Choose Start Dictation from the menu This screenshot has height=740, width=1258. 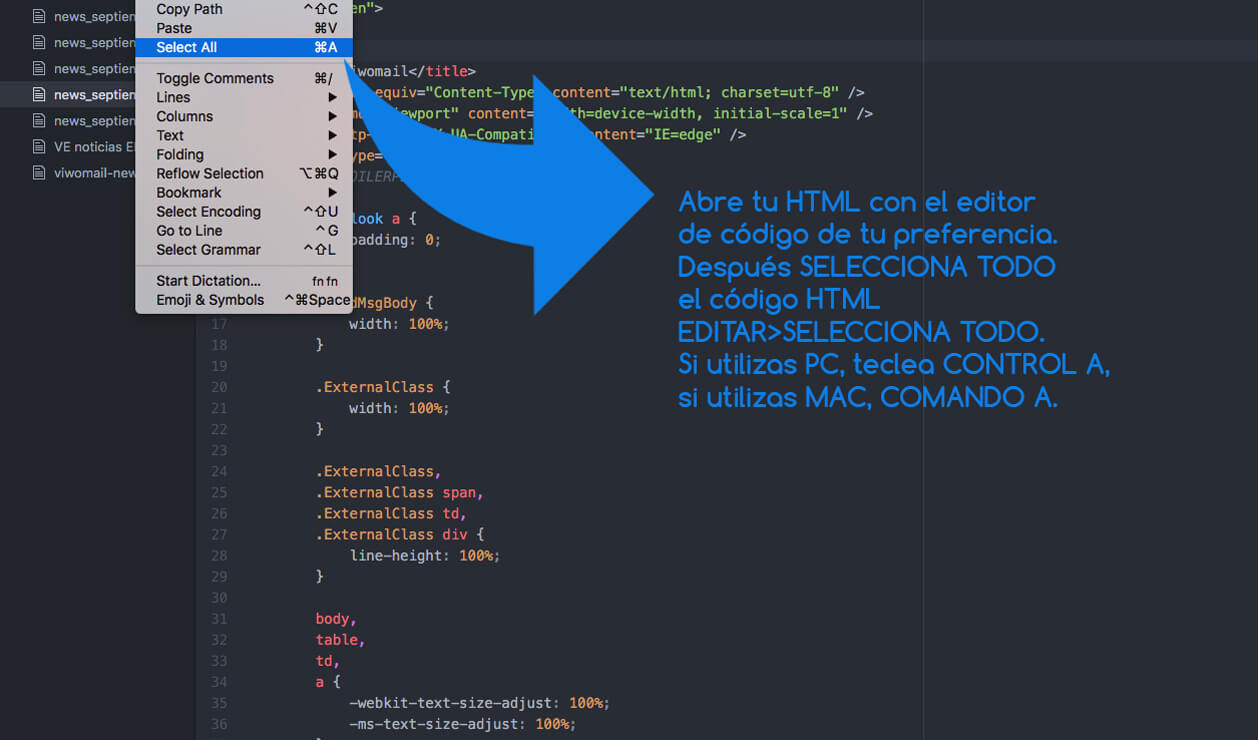click(x=208, y=281)
